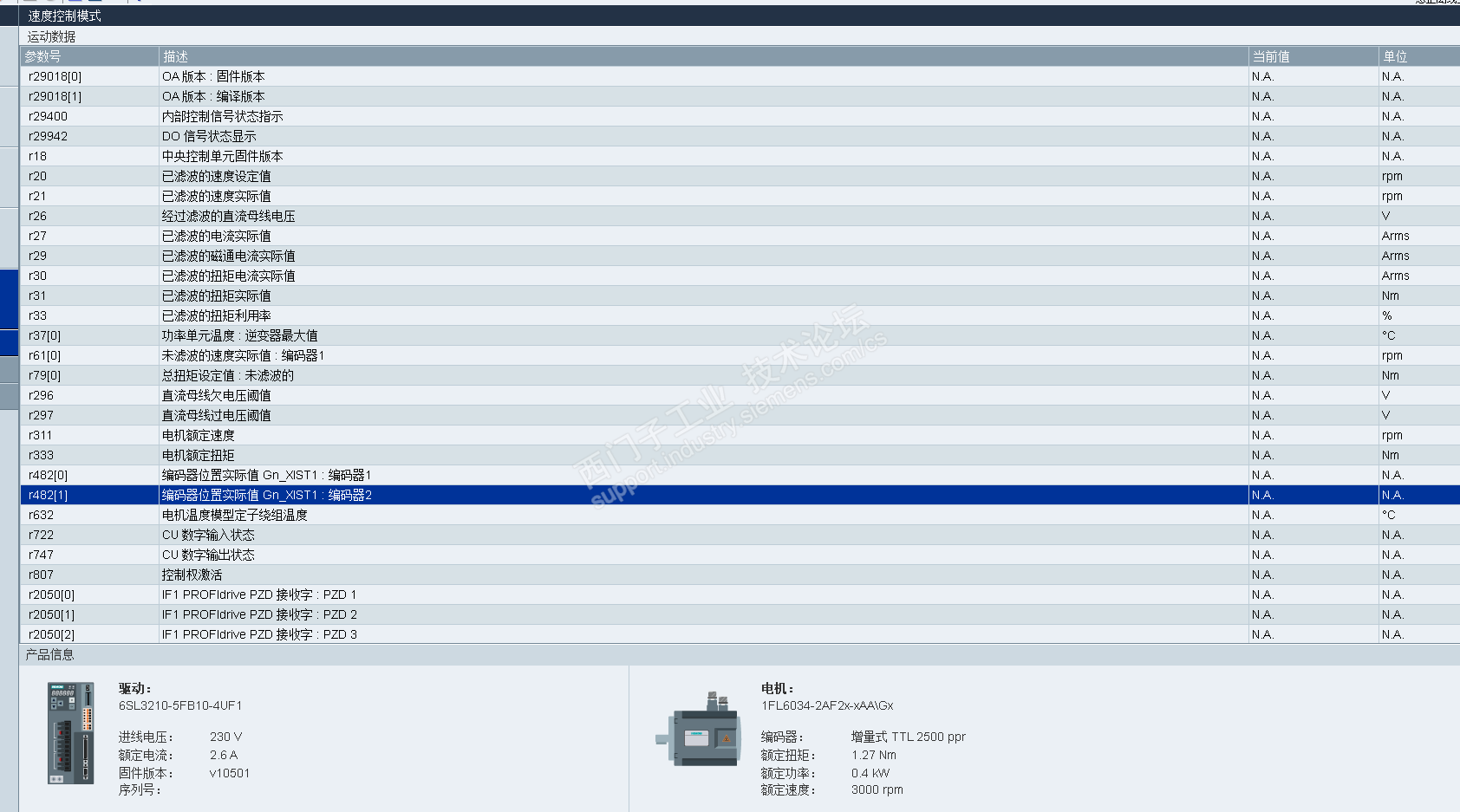Click the rated speed value 3000 rpm
This screenshot has width=1460, height=812.
pyautogui.click(x=877, y=789)
